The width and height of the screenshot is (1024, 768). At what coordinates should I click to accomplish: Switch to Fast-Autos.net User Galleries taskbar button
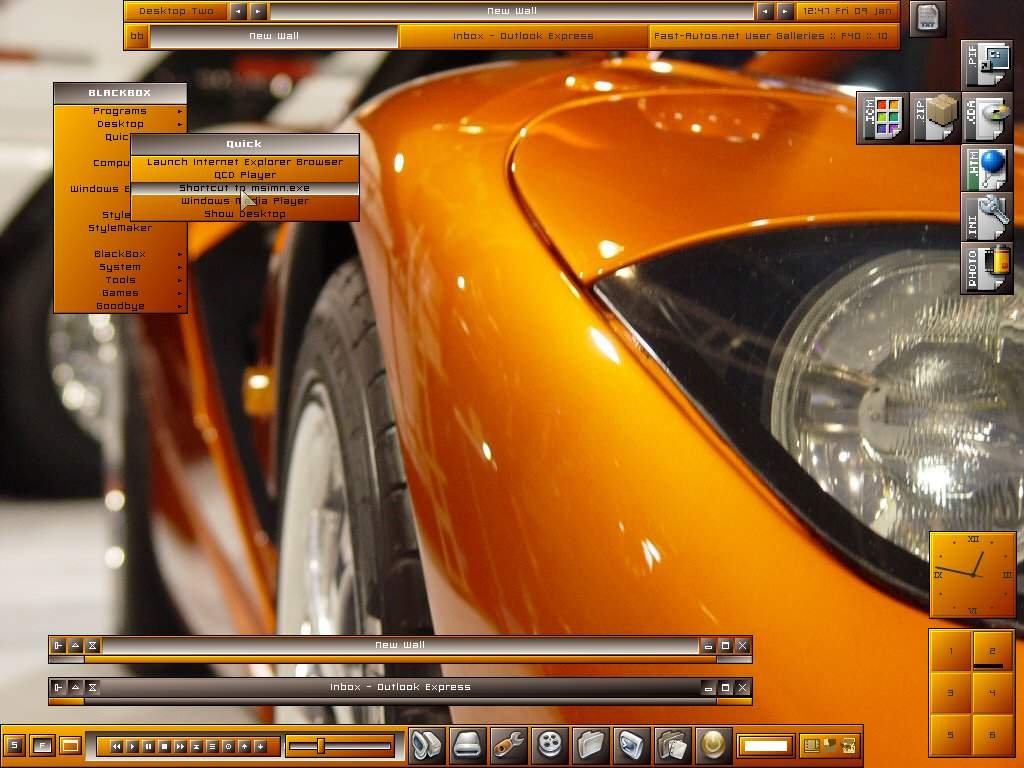point(773,36)
